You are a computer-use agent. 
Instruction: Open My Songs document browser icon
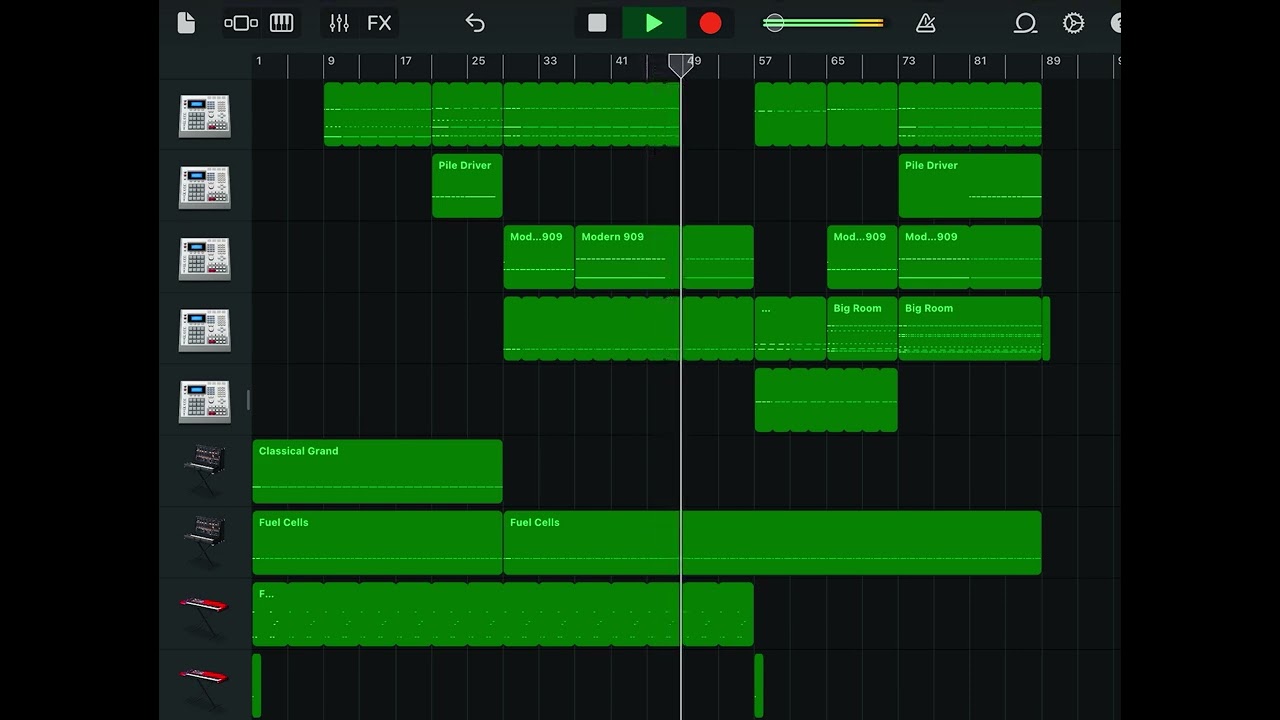(186, 23)
